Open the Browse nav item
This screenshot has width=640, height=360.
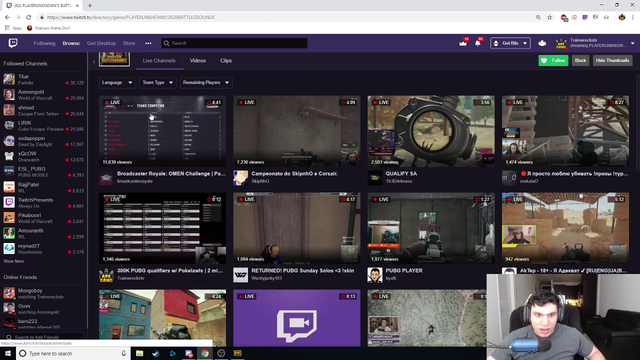[x=71, y=43]
